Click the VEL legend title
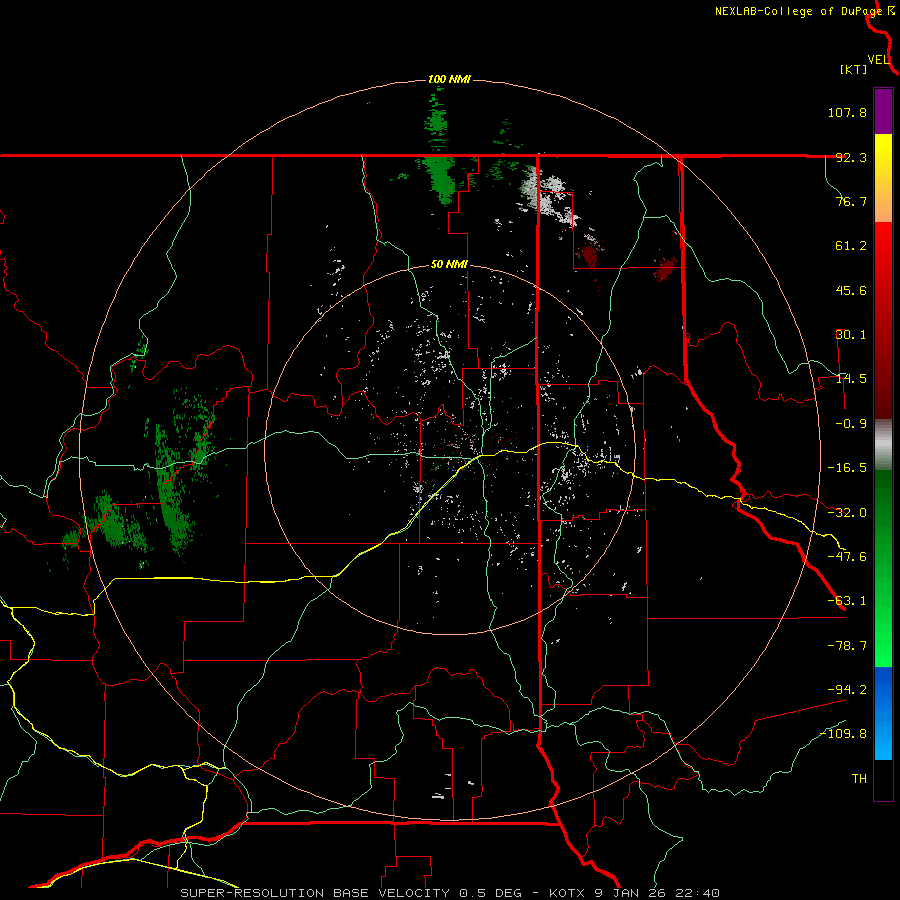This screenshot has width=900, height=900. point(878,59)
